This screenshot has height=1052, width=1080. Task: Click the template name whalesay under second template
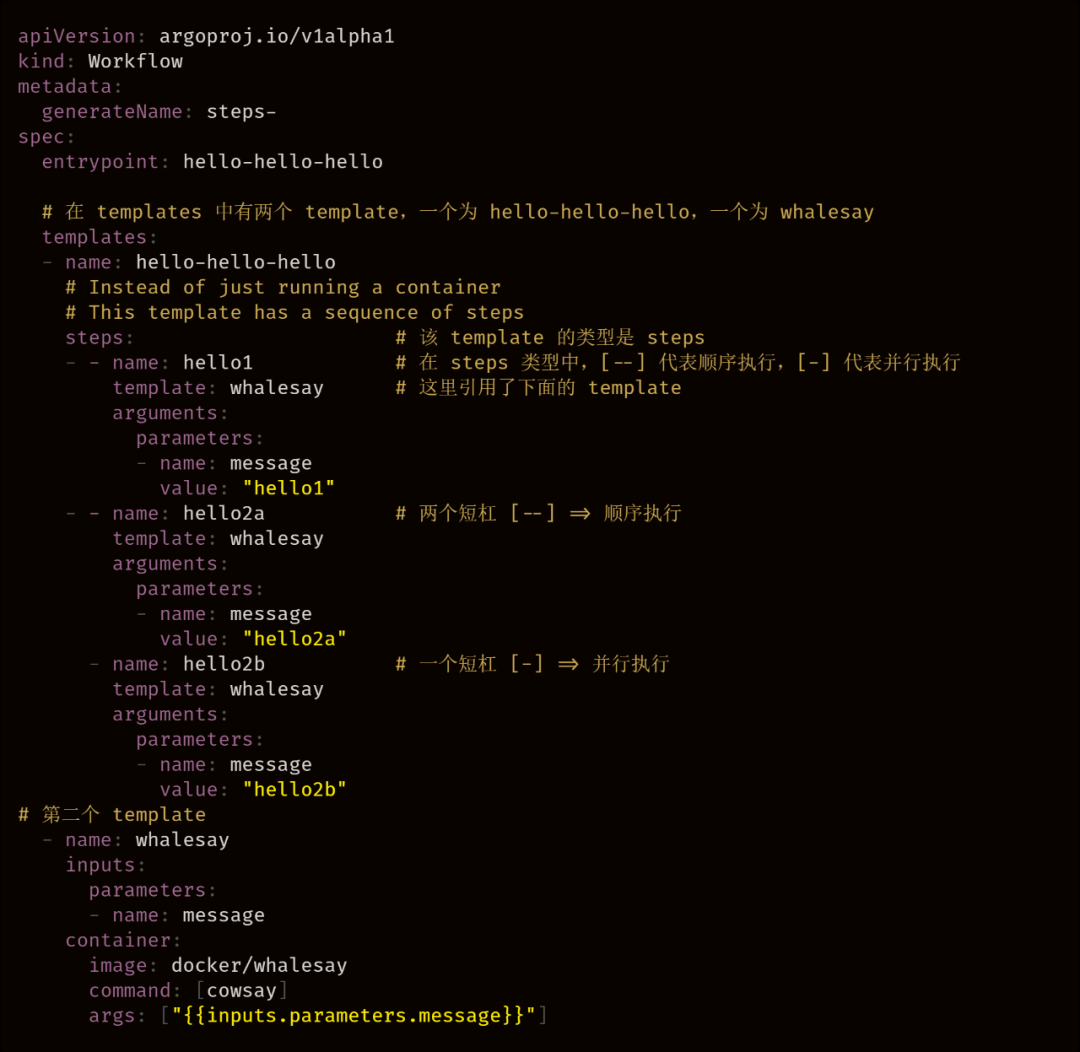(183, 840)
